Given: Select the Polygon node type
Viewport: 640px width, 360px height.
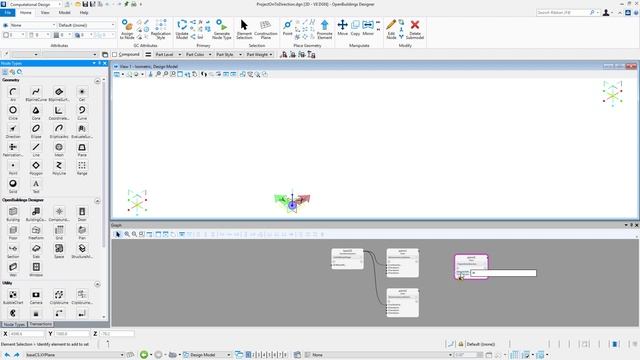Looking at the screenshot, I should 36,167.
